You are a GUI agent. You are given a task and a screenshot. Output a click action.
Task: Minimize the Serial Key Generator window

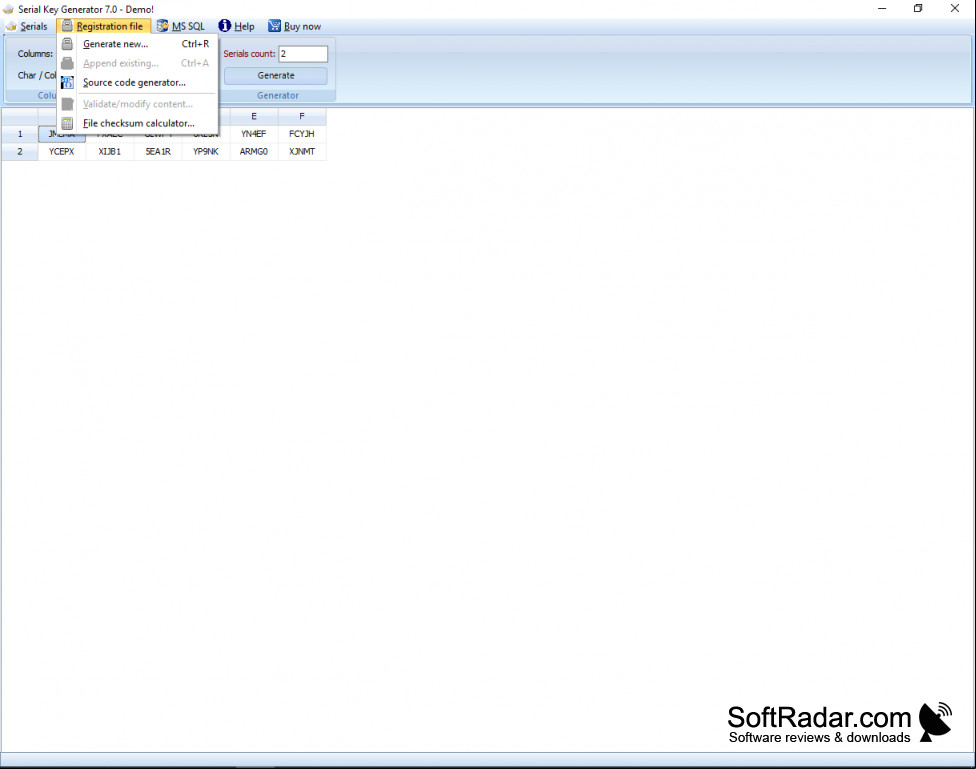coord(882,9)
